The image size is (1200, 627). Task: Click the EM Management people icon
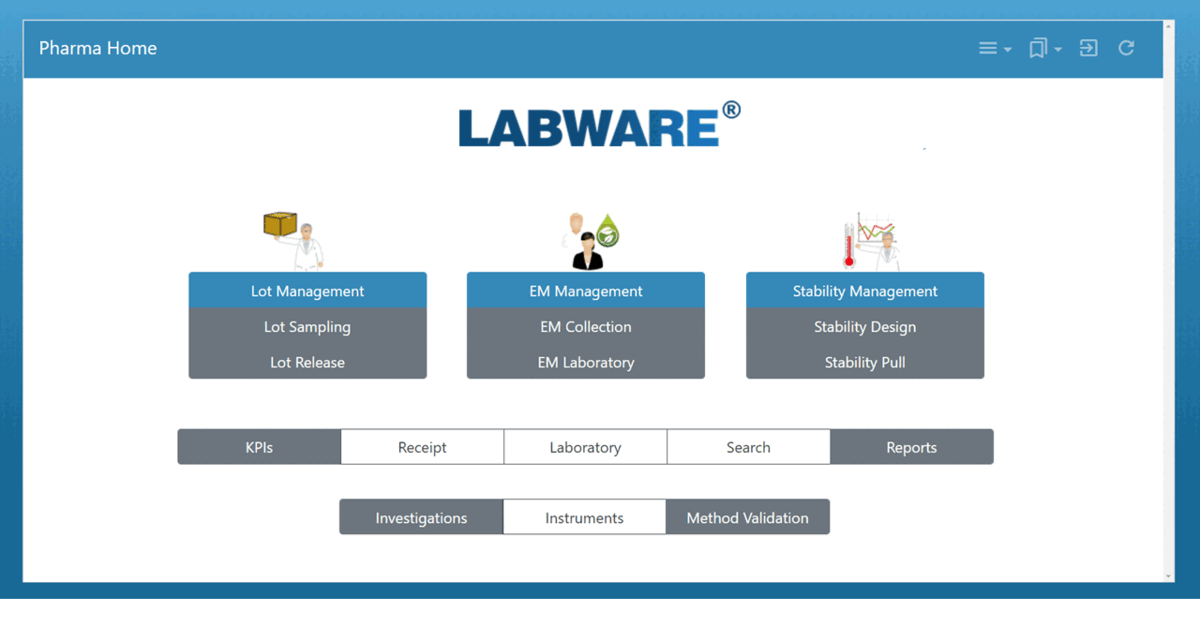[590, 241]
